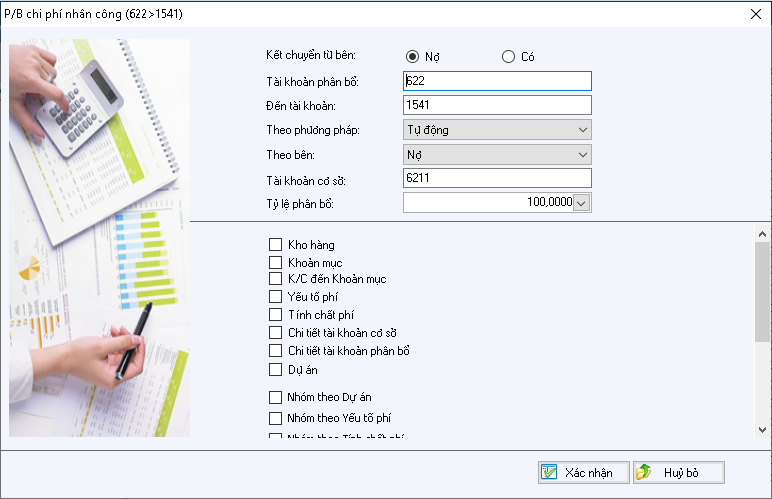Image resolution: width=772 pixels, height=499 pixels.
Task: Open the Theo phương pháp dropdown
Action: point(497,130)
